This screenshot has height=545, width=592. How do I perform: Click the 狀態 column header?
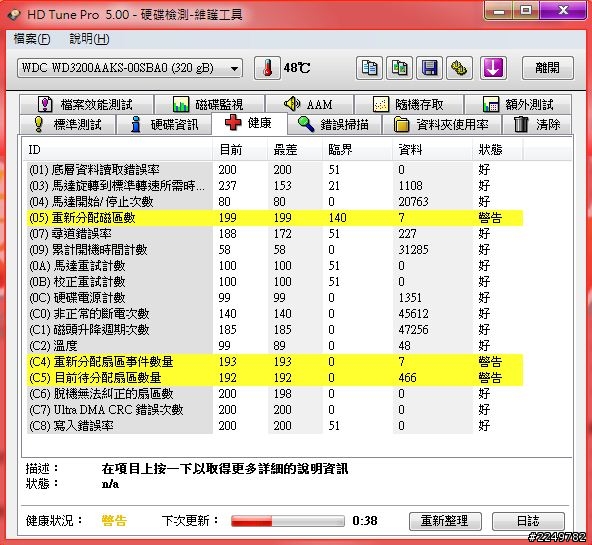coord(498,150)
